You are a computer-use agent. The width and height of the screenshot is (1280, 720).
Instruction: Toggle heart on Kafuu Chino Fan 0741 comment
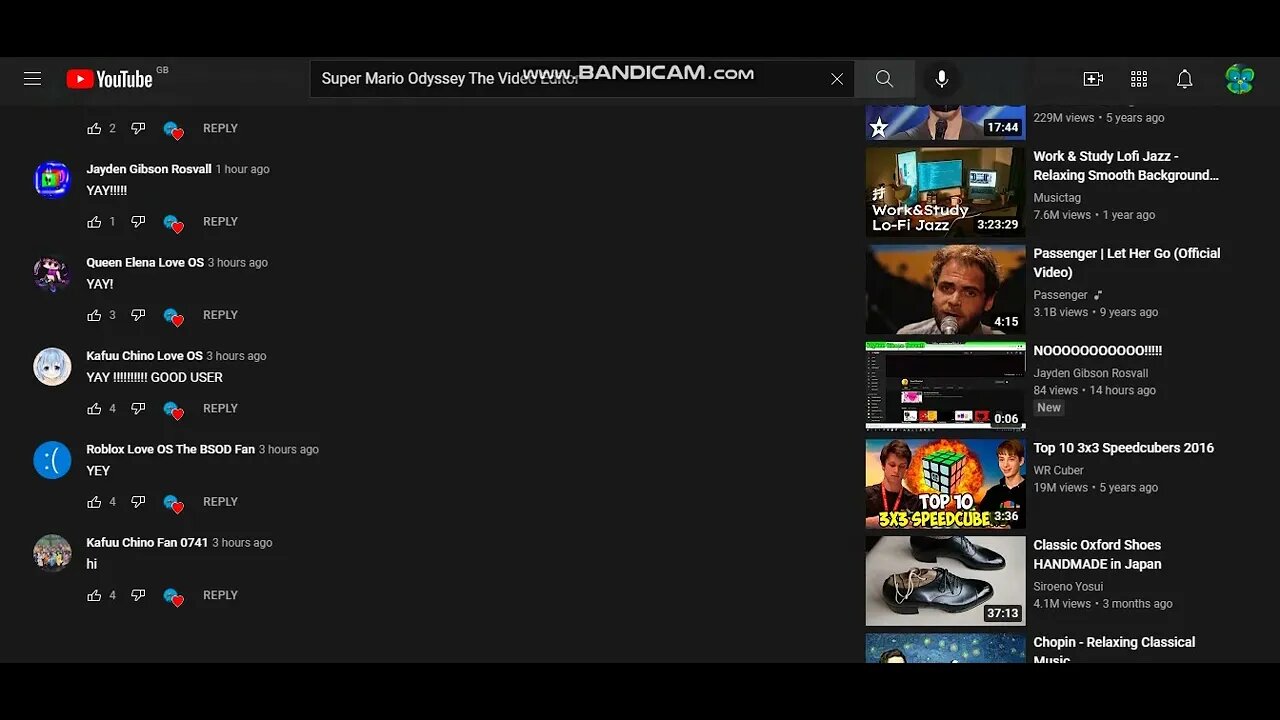pyautogui.click(x=174, y=596)
